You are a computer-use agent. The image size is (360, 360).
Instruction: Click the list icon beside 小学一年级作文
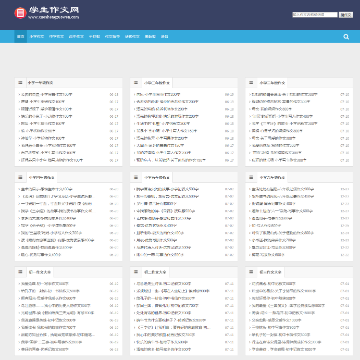tap(20, 82)
